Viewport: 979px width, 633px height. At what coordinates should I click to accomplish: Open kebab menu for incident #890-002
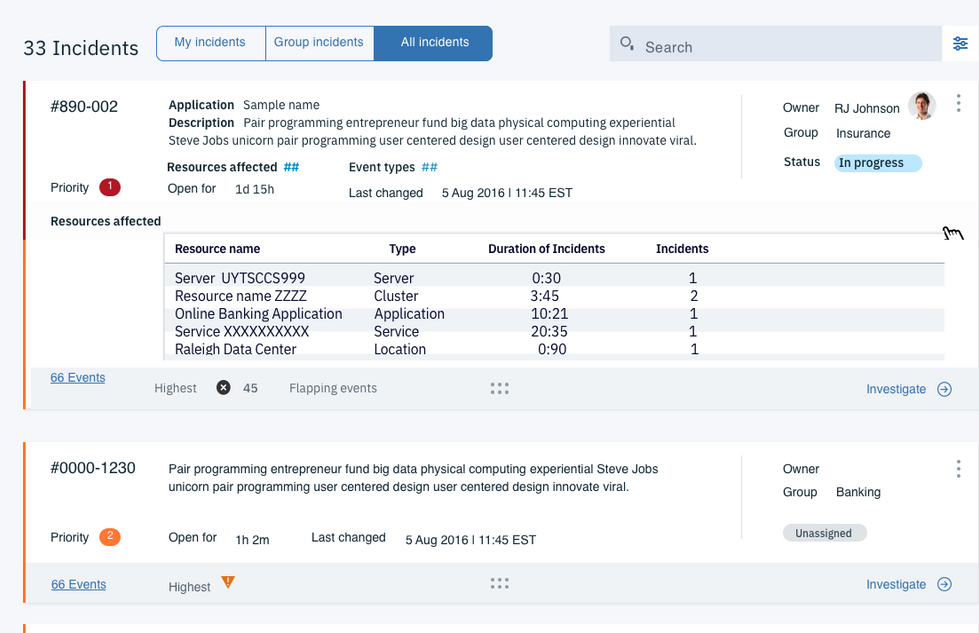[958, 103]
